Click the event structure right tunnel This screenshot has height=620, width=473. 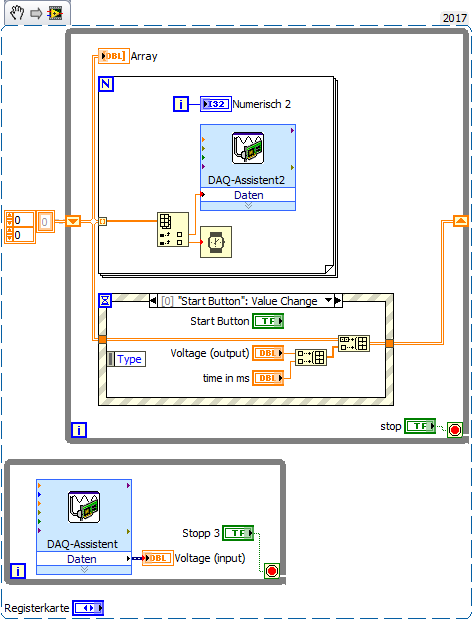390,343
